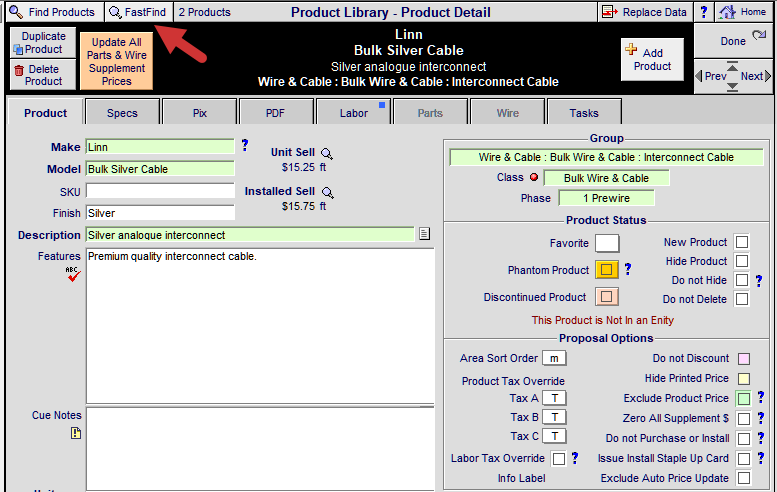This screenshot has width=777, height=492.
Task: Toggle the yellow Hide Printed Price box
Action: (x=744, y=379)
